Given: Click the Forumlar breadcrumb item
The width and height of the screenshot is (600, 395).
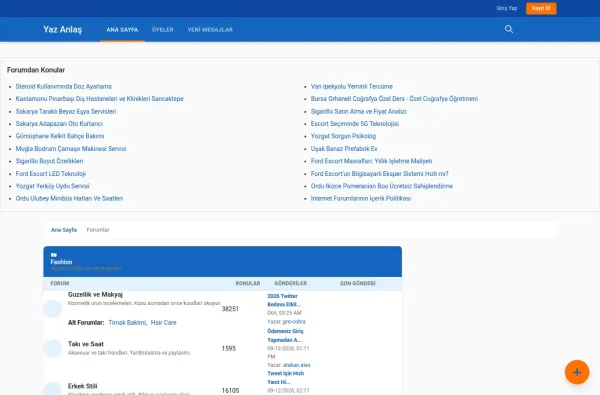Looking at the screenshot, I should point(98,230).
